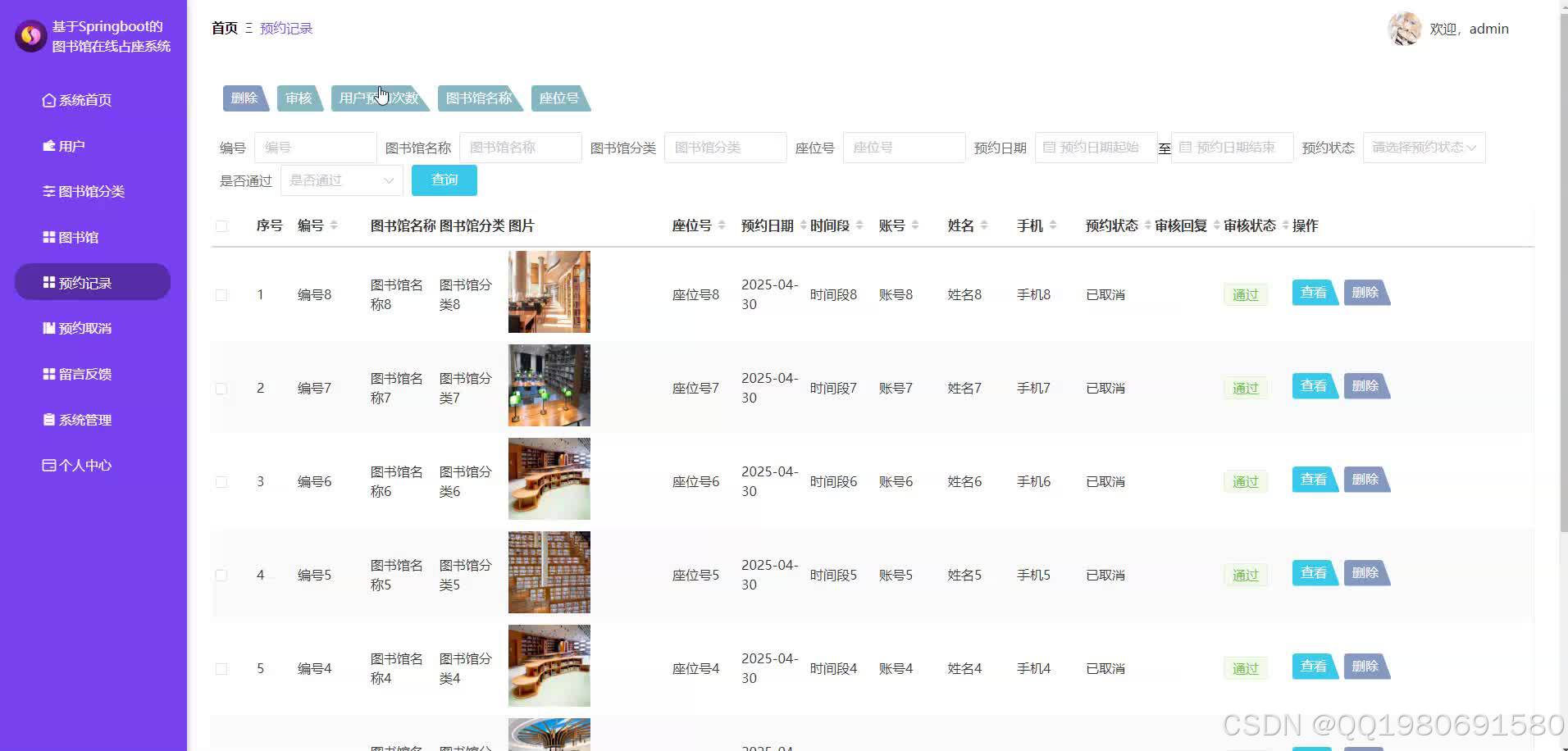Screen dimensions: 1568x751
Task: Click the 查询 search button
Action: click(444, 180)
